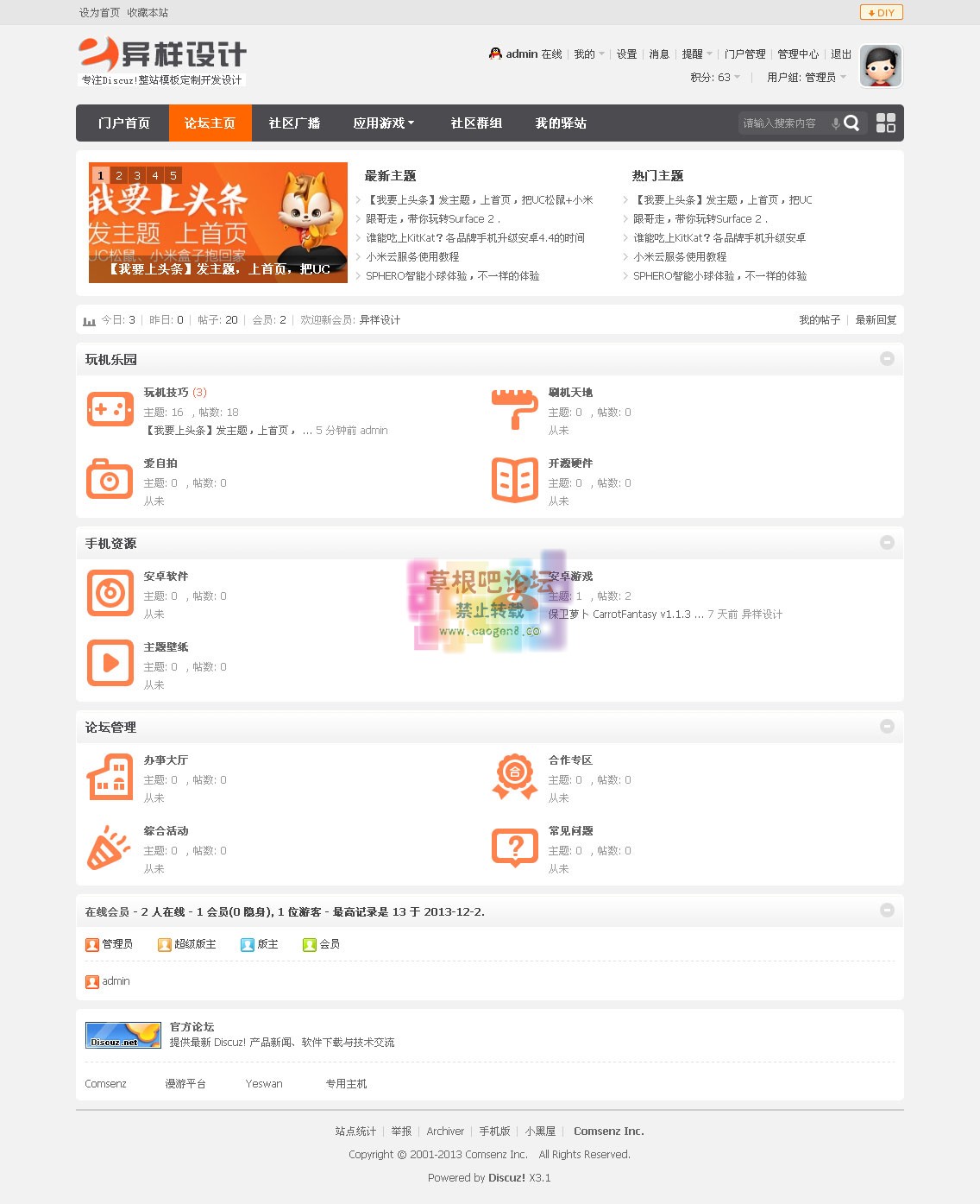The width and height of the screenshot is (980, 1204).
Task: Click the 主题壁纸 play button icon
Action: [x=110, y=663]
